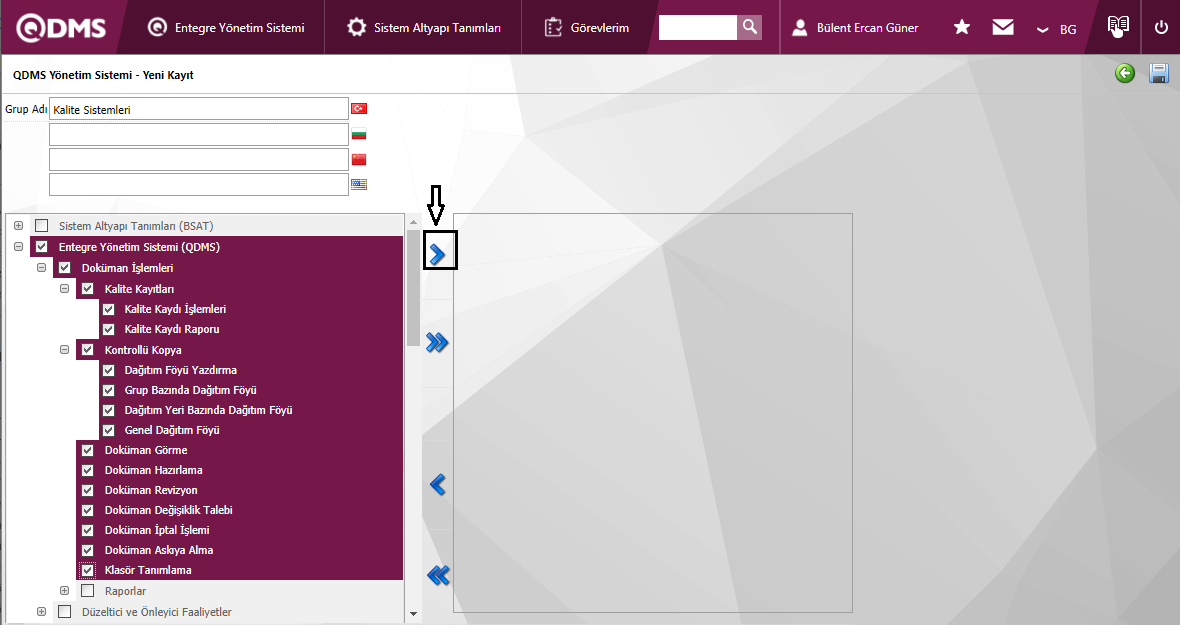Expand Düzeltici ve Önleyici Faaliyetler node

[x=41, y=612]
